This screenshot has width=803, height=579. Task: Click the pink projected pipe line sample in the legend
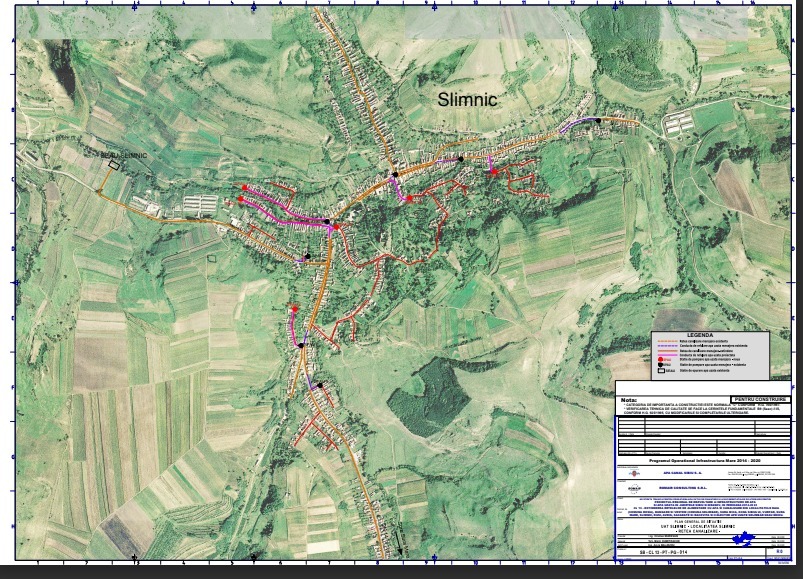point(668,355)
